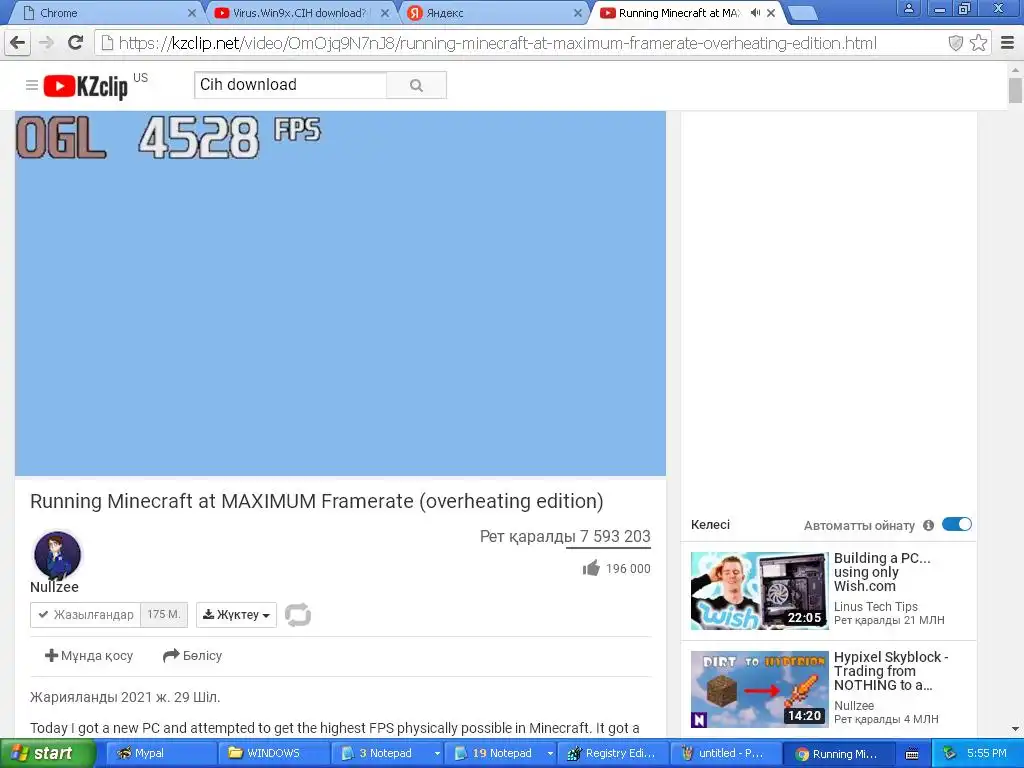This screenshot has width=1024, height=768.
Task: Go back with the browser back arrow
Action: coord(18,43)
